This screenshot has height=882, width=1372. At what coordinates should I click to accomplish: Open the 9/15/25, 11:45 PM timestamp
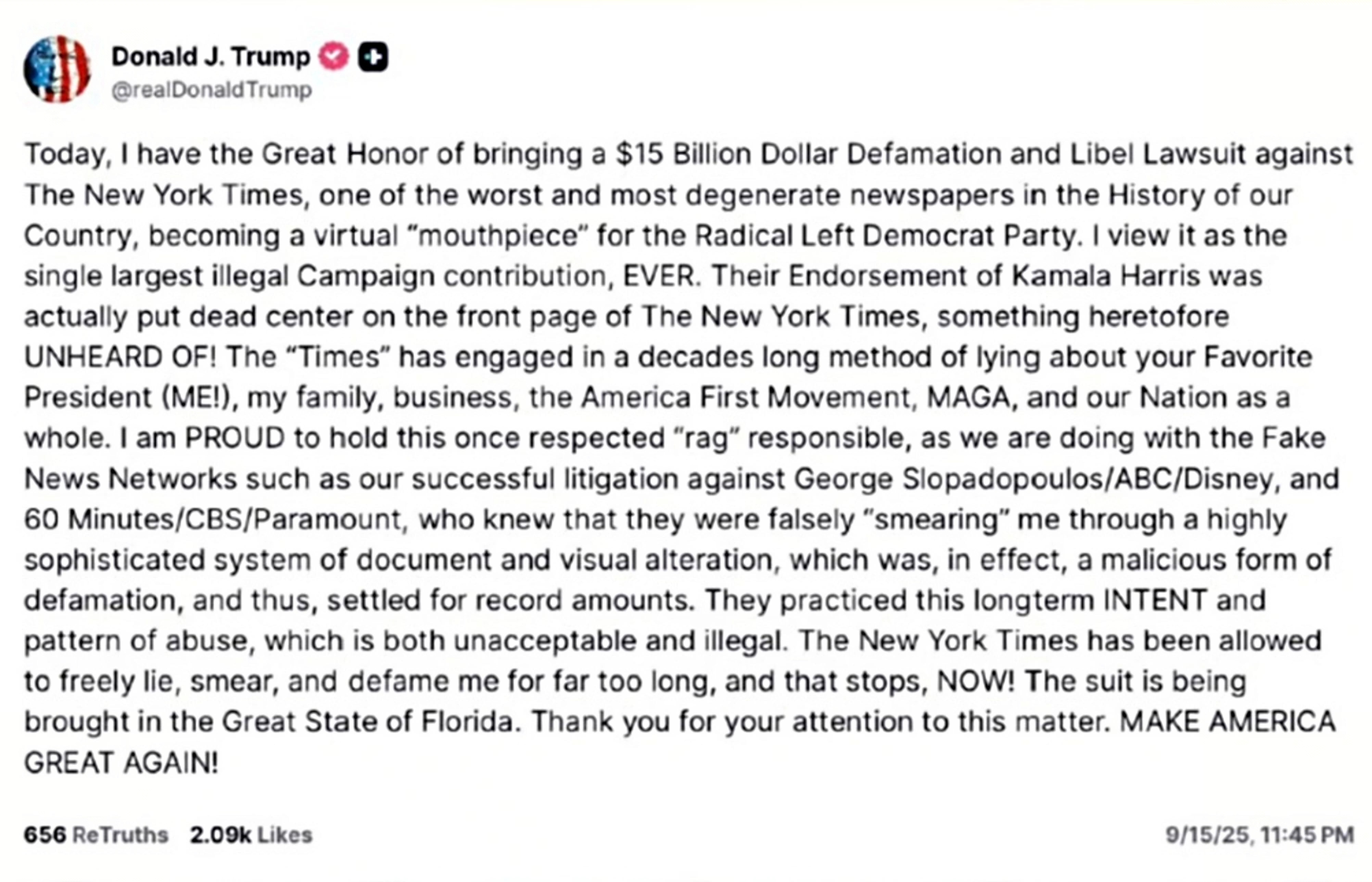(x=1260, y=835)
